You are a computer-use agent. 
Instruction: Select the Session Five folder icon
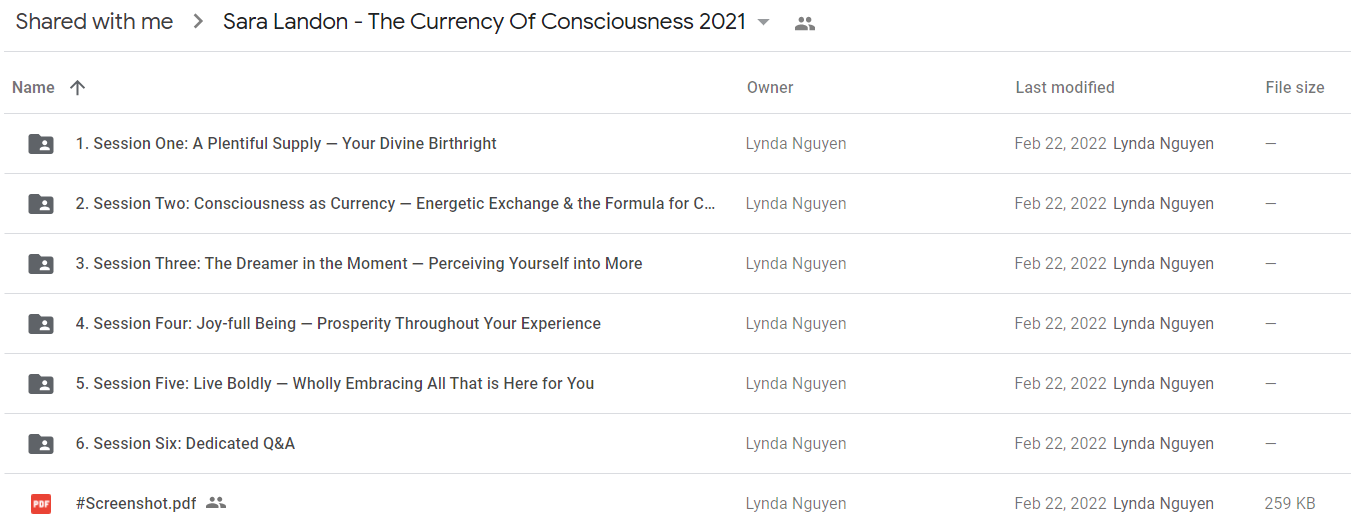tap(41, 384)
